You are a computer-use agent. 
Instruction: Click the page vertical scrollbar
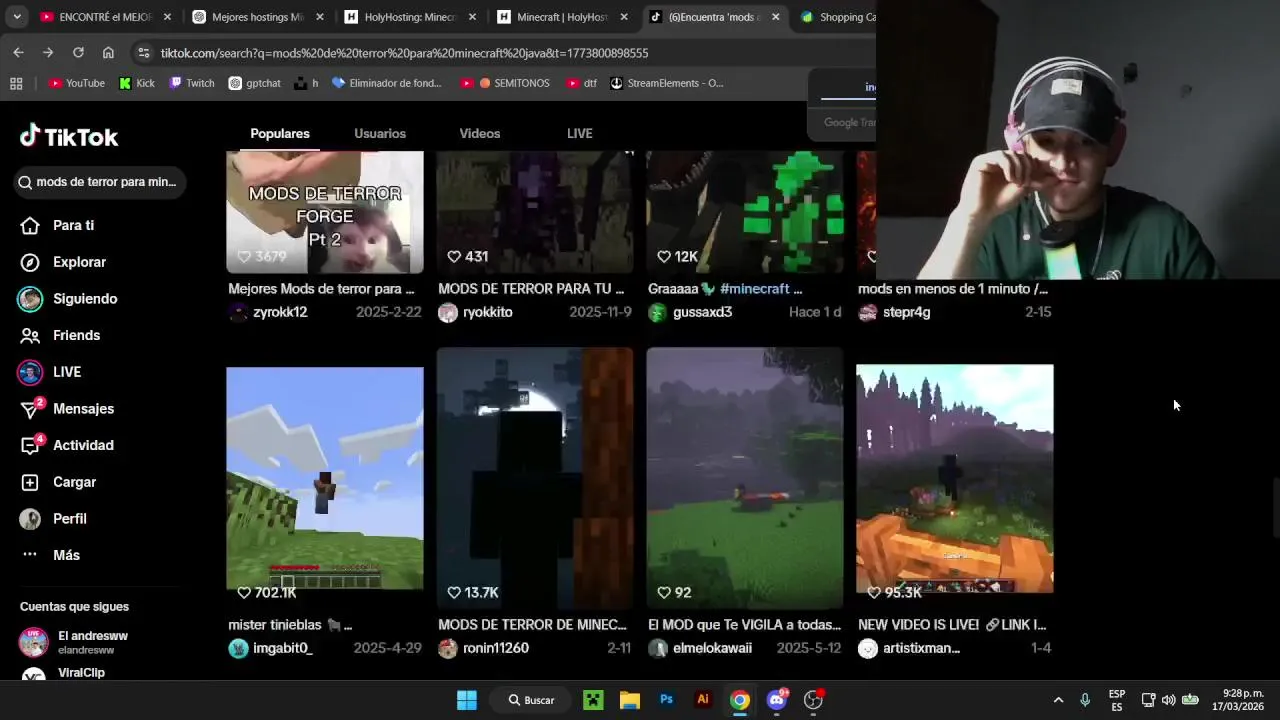[x=1275, y=508]
